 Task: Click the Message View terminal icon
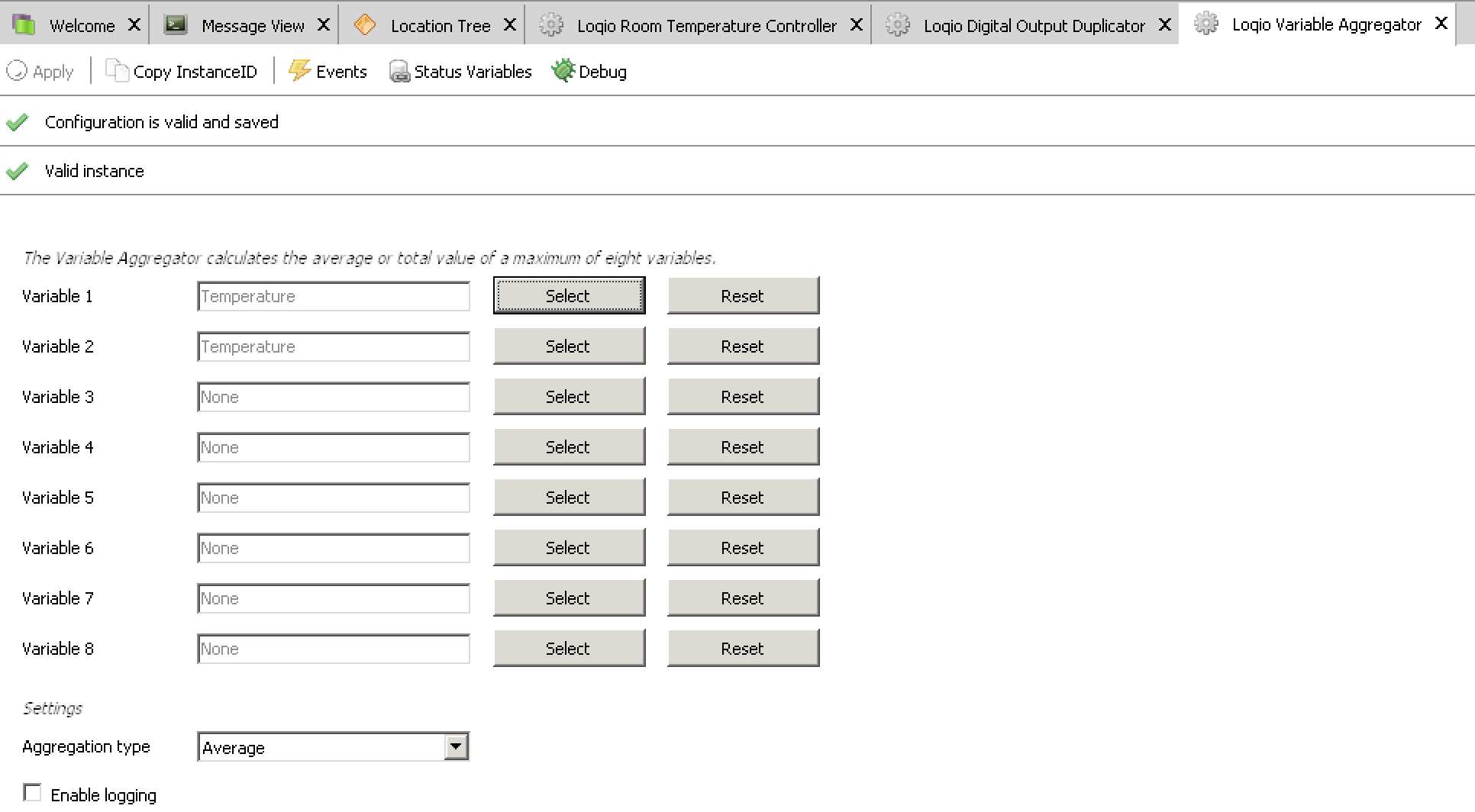[x=176, y=24]
